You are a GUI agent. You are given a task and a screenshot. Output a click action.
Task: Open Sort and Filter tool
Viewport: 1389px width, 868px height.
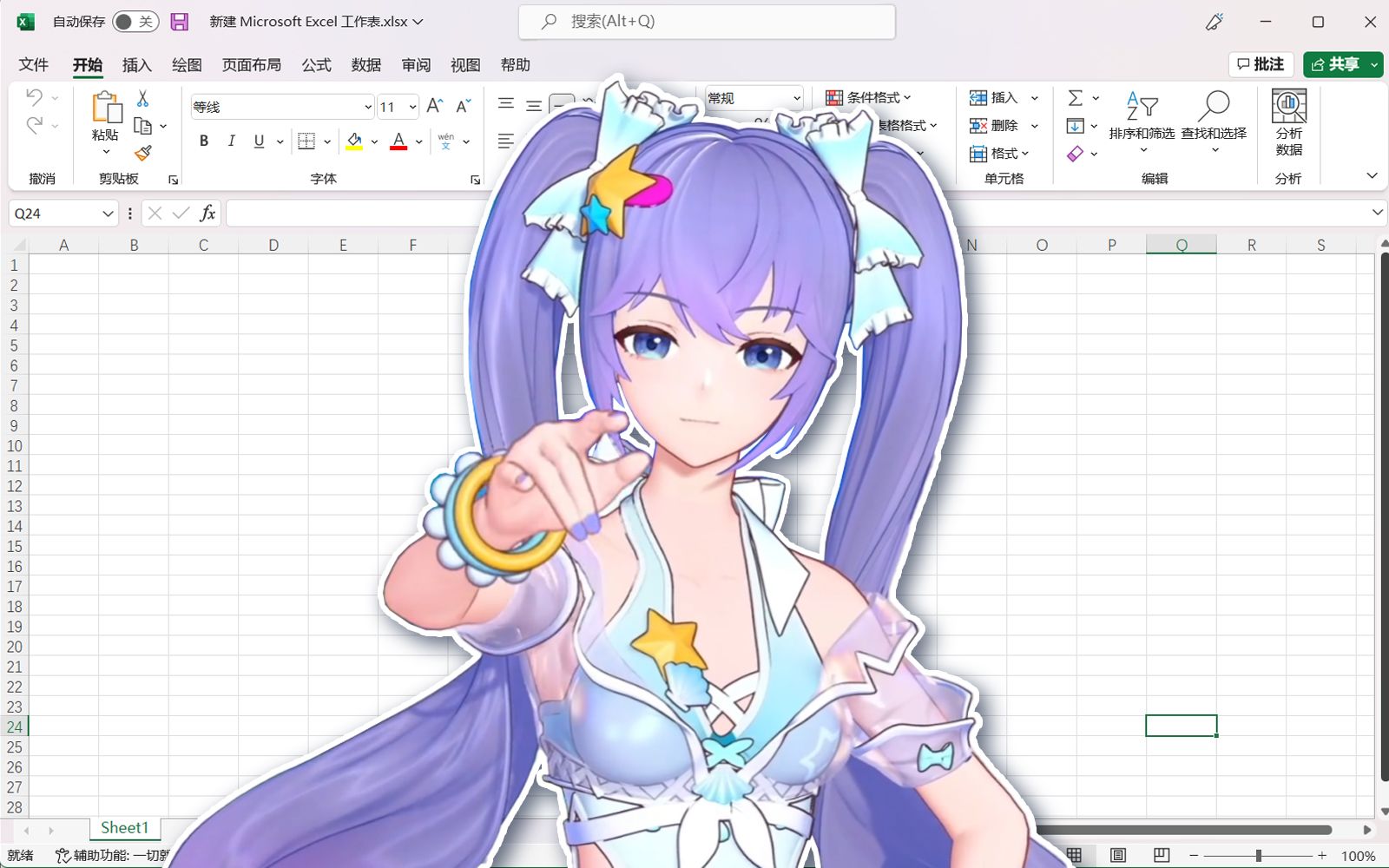click(1142, 117)
